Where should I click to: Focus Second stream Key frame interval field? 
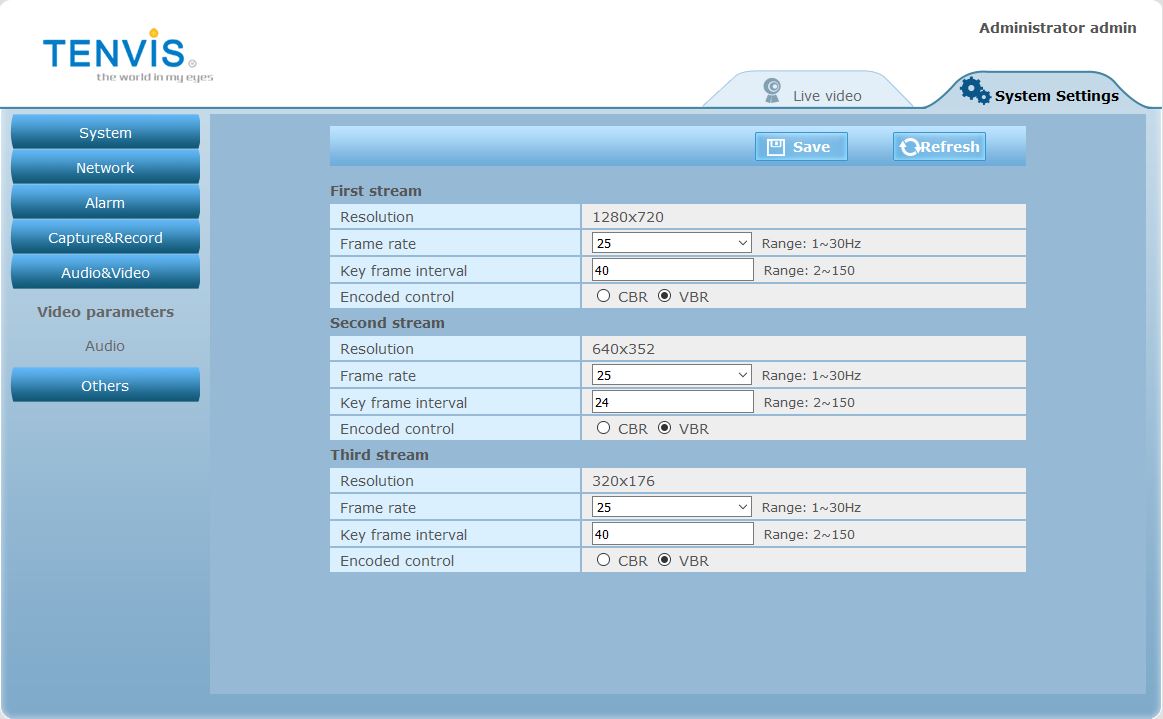tap(672, 402)
